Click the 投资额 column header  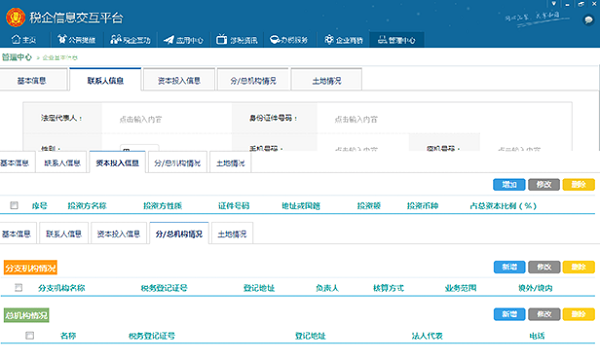[369, 206]
